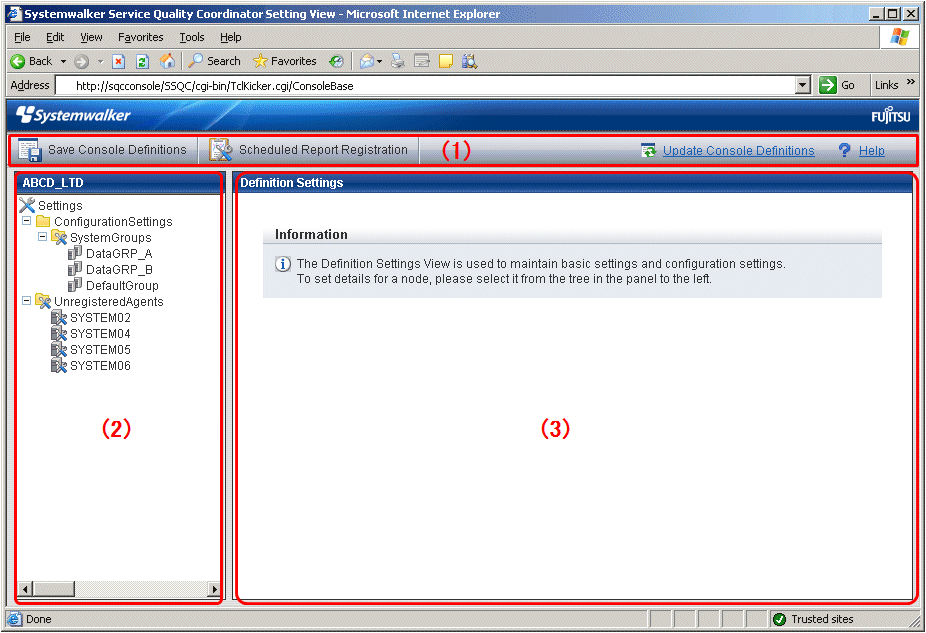Image resolution: width=926 pixels, height=633 pixels.
Task: Click the Save Console Definitions disk icon
Action: (x=29, y=150)
